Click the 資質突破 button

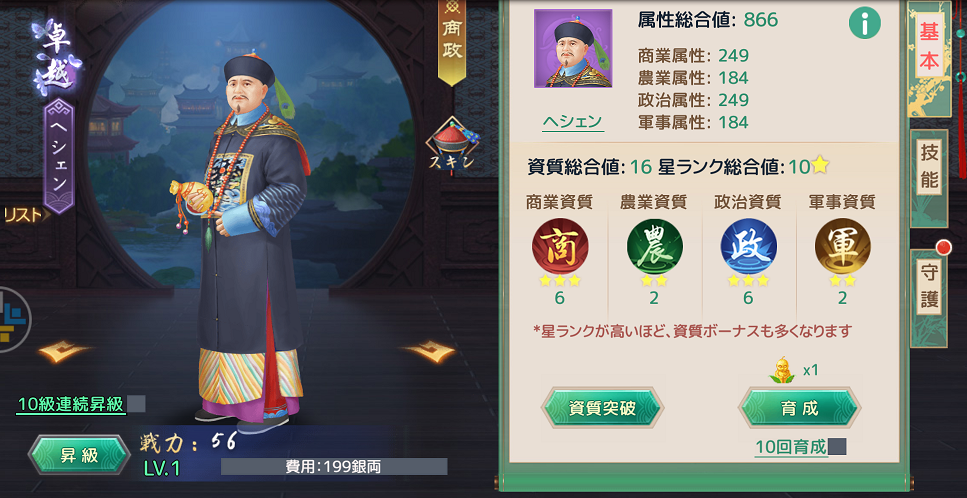point(601,408)
